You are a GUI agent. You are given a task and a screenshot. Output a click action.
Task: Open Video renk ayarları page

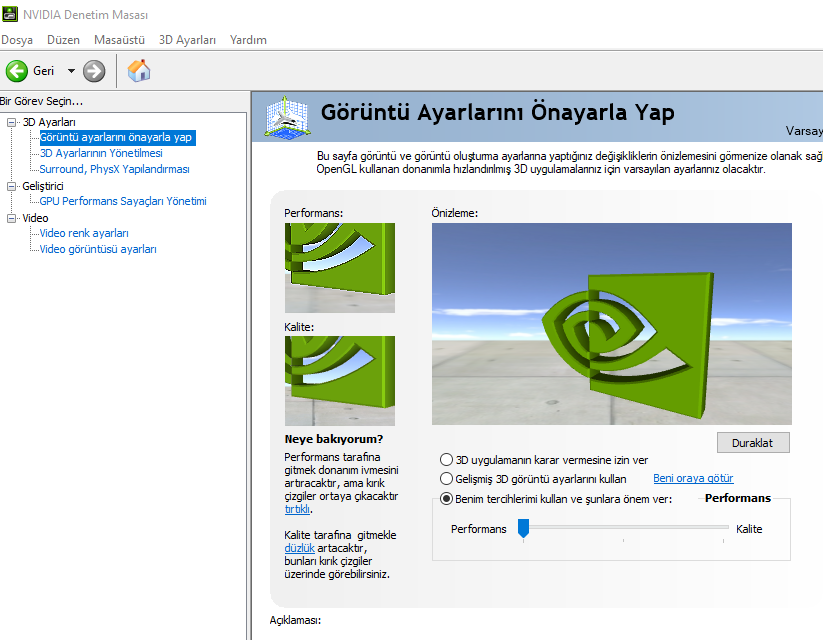click(84, 233)
